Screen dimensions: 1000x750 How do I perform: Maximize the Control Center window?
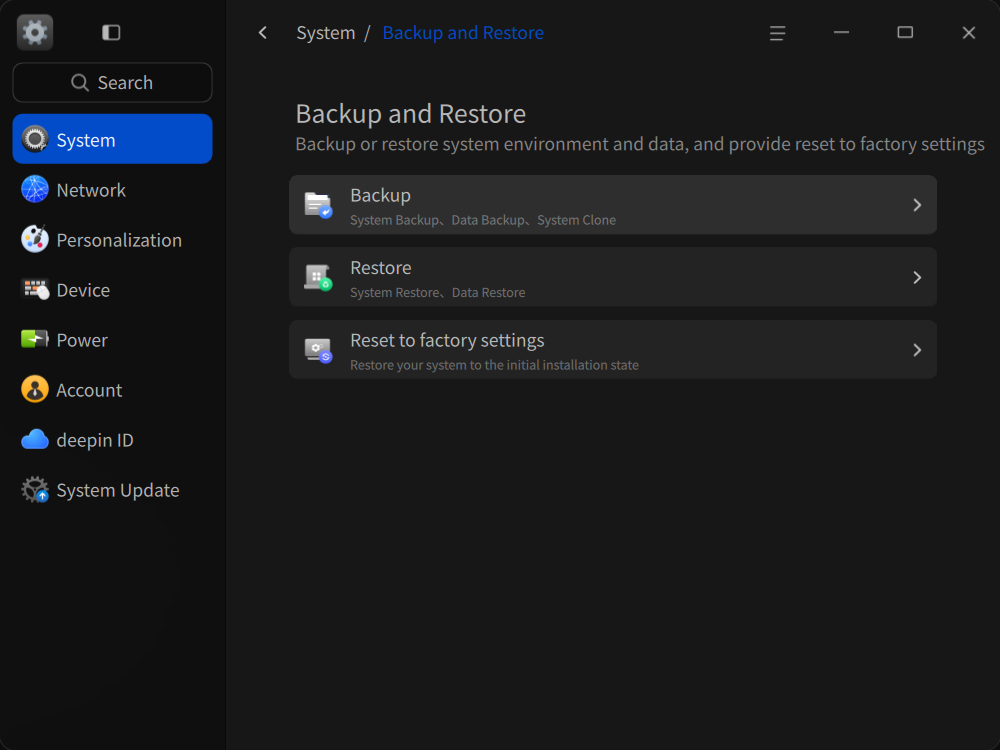click(905, 33)
